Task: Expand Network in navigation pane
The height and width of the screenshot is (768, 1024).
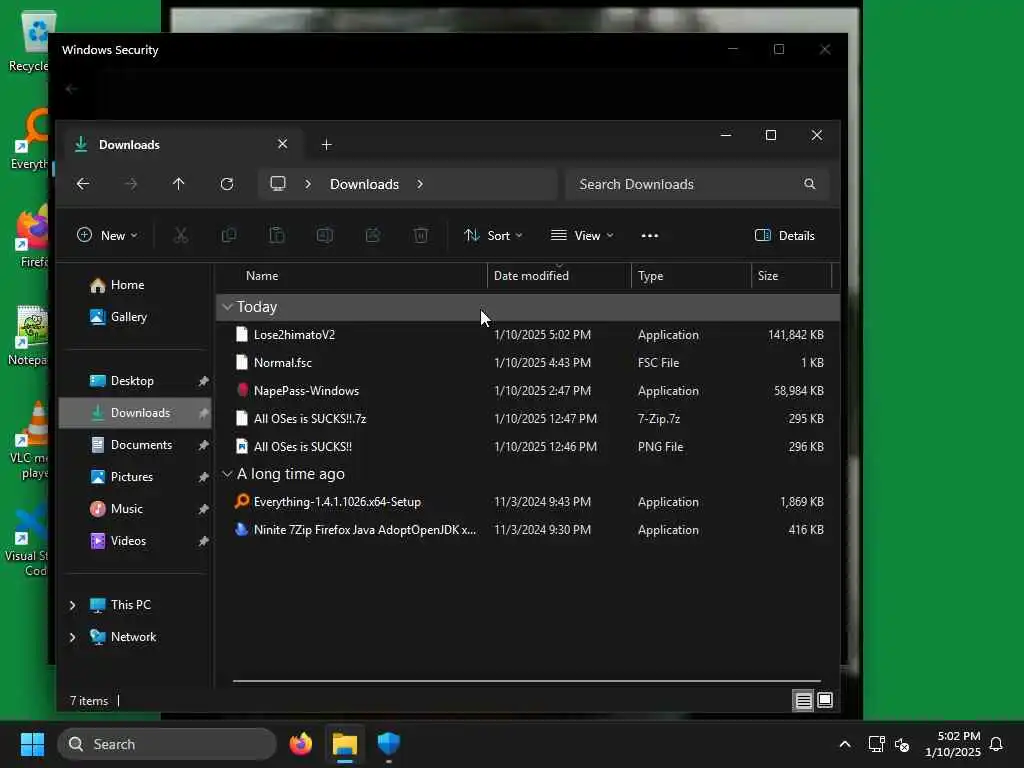Action: 72,637
